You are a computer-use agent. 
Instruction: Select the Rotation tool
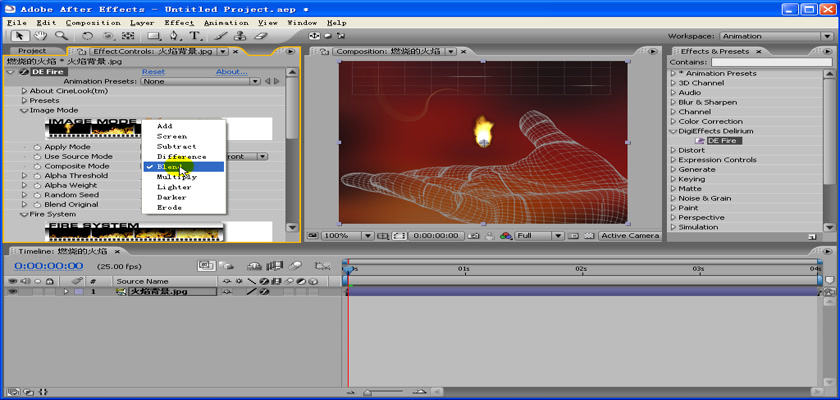(x=87, y=36)
